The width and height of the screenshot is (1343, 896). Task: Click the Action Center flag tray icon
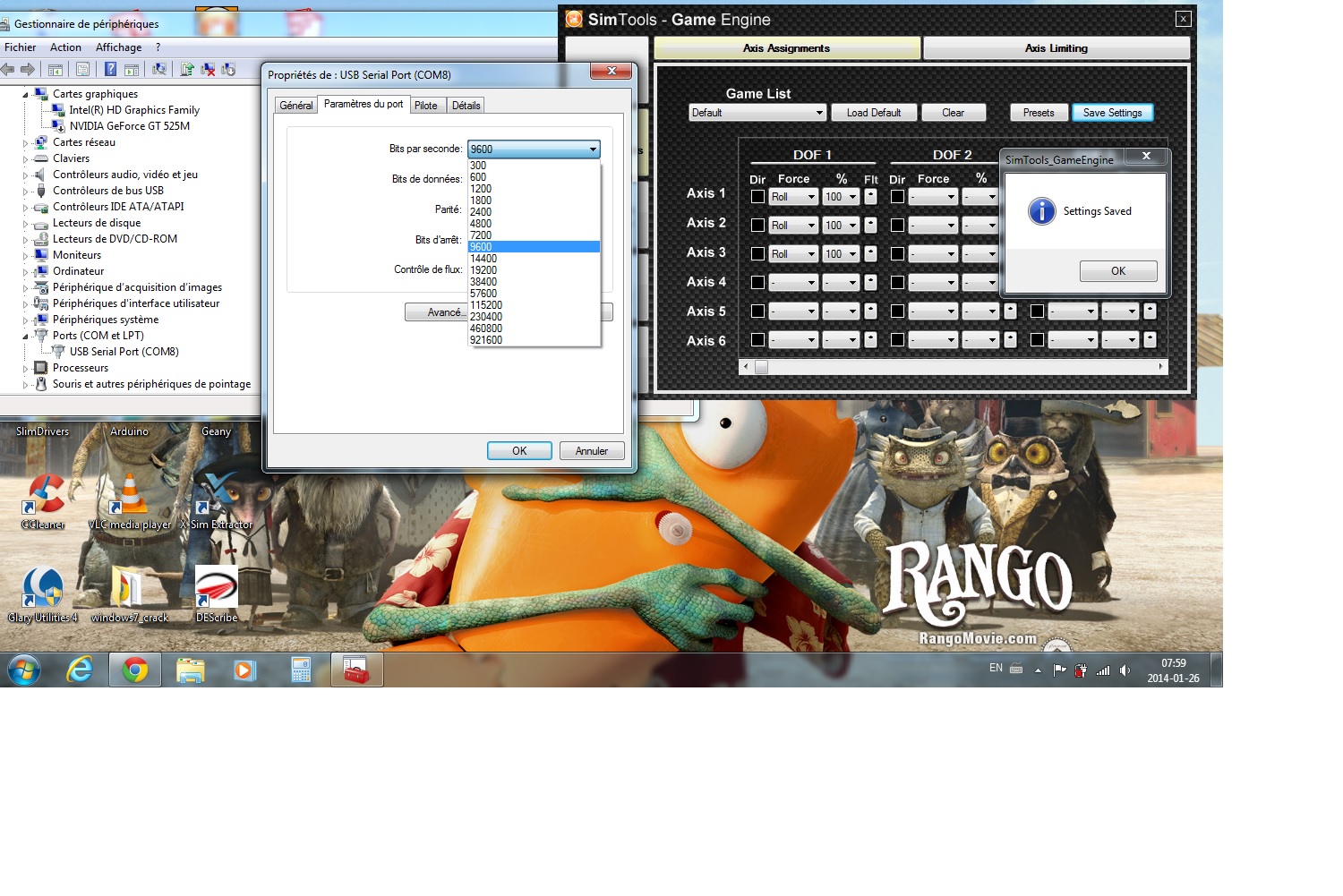point(1059,670)
